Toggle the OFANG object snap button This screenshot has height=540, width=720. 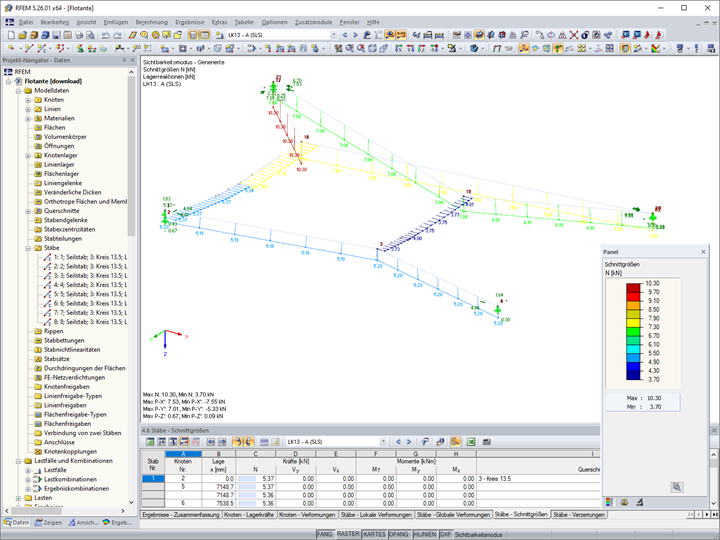point(399,534)
